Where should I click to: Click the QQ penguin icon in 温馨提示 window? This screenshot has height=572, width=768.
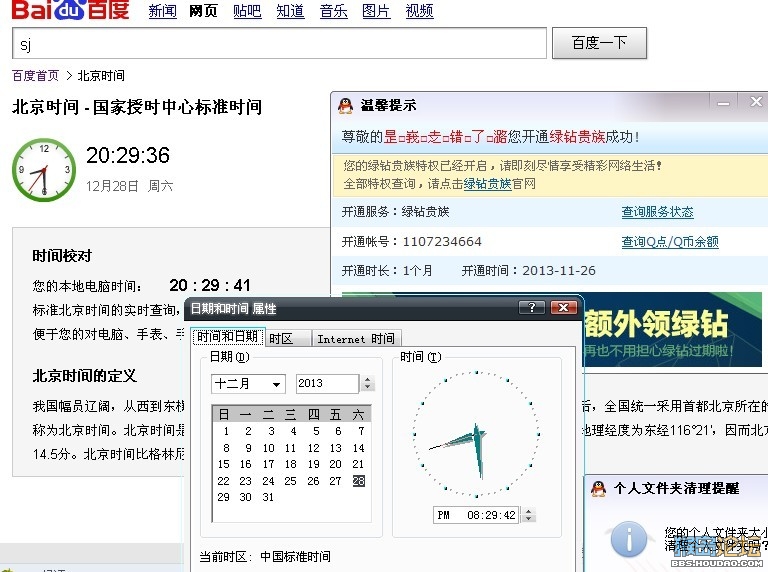point(345,105)
